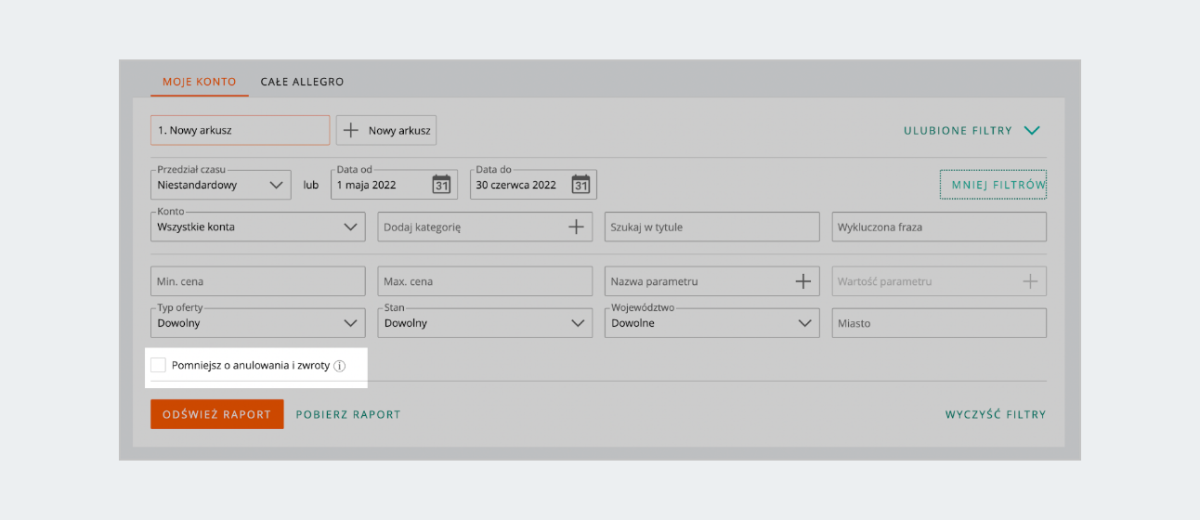Click Wyczyść filtry to reset filters
The image size is (1200, 520).
(995, 414)
